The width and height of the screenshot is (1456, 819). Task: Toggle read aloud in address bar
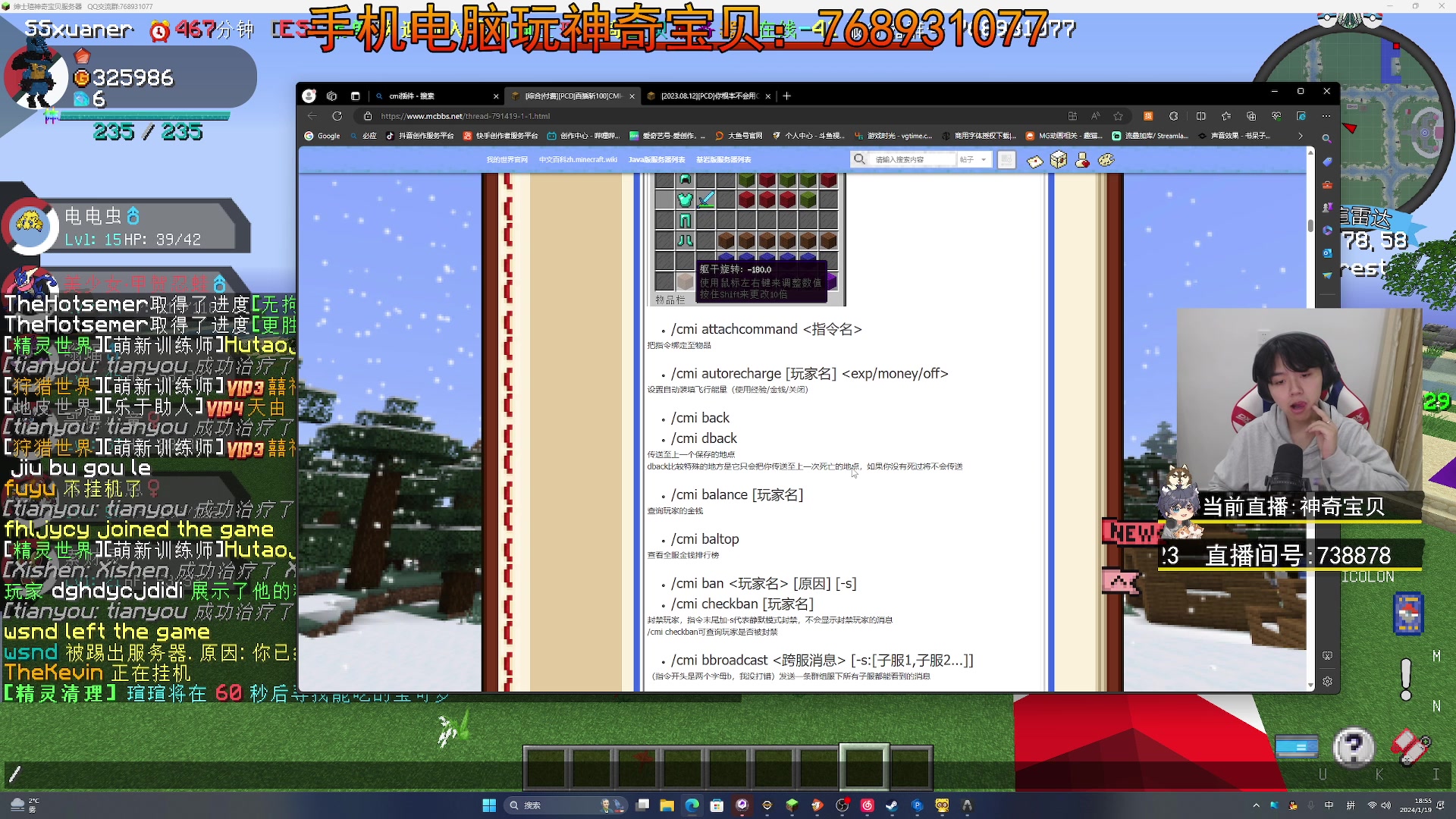[x=1095, y=116]
